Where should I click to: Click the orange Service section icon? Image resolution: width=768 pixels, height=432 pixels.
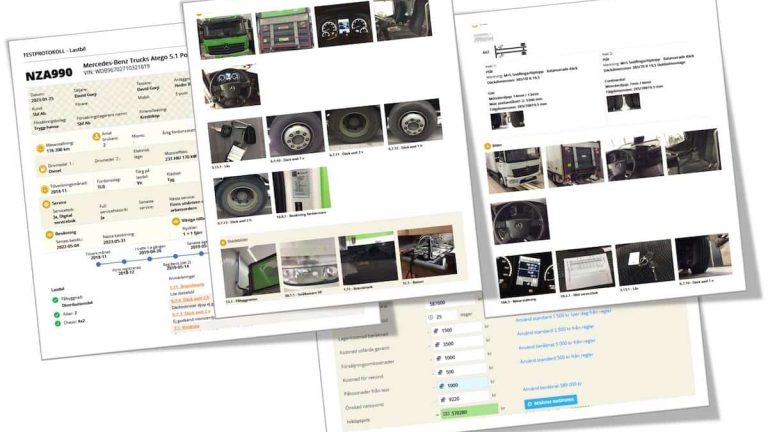click(x=45, y=202)
